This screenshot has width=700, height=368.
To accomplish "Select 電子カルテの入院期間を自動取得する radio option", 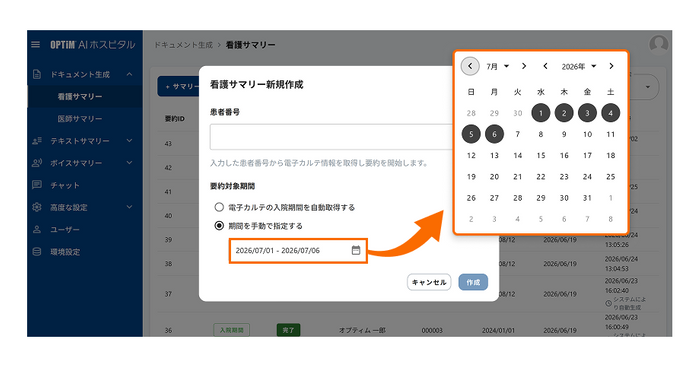I will [219, 207].
